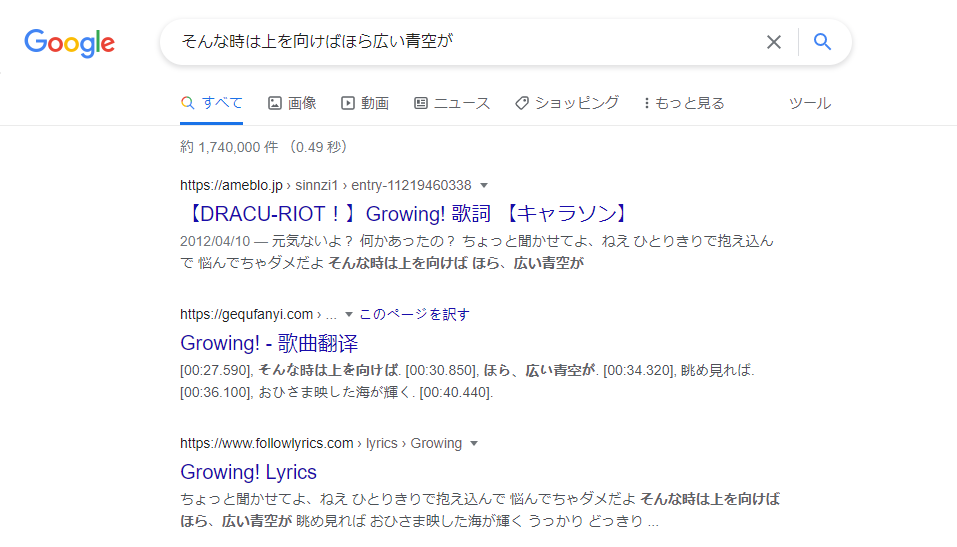Open the followlyrics.com result dropdown arrow
The width and height of the screenshot is (957, 547).
pos(474,443)
